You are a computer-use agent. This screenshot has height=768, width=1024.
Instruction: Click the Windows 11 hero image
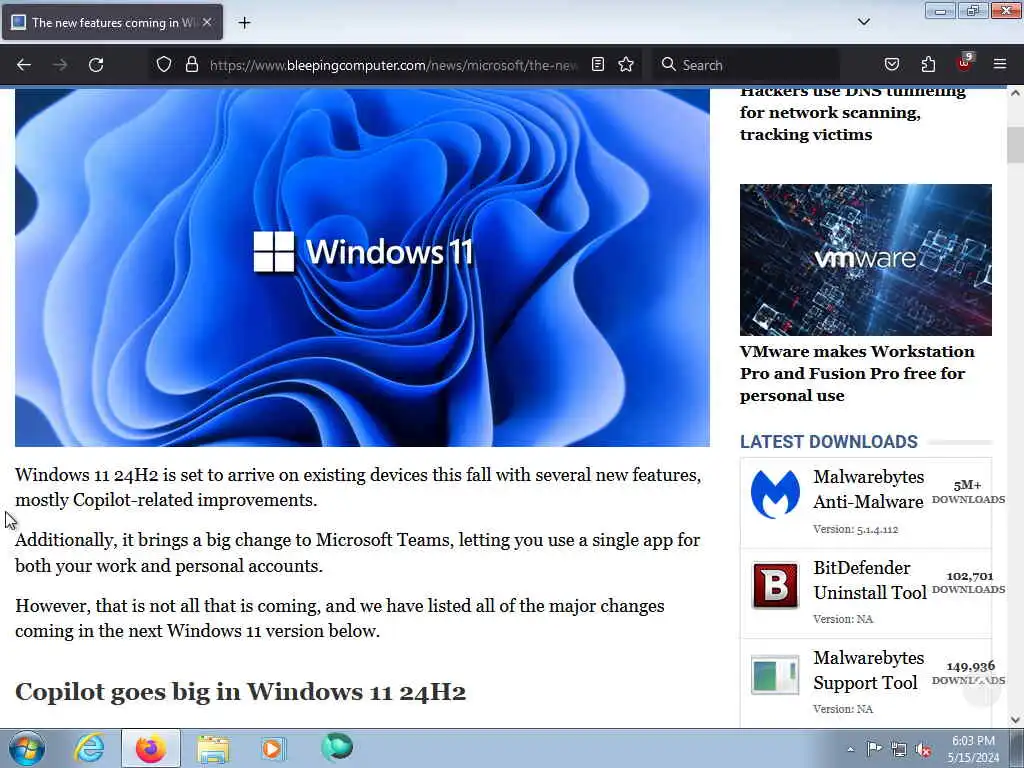[x=362, y=267]
